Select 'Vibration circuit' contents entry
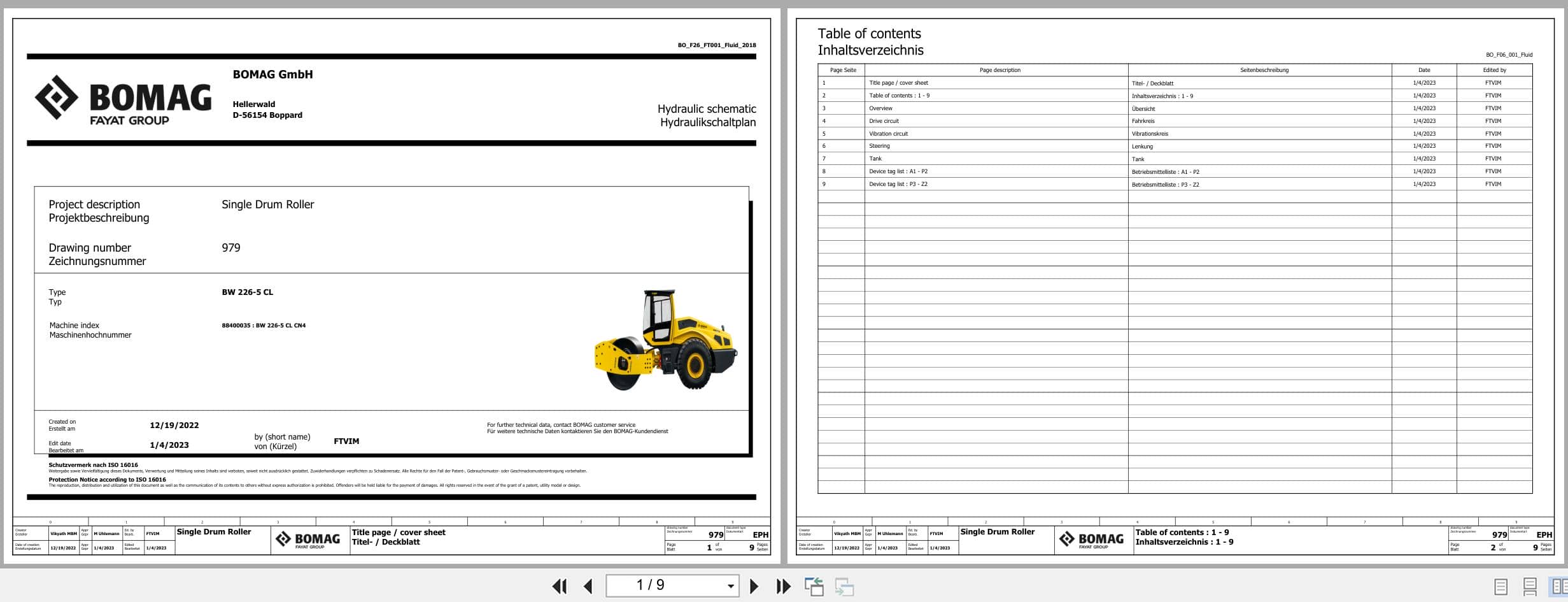1568x602 pixels. (888, 134)
